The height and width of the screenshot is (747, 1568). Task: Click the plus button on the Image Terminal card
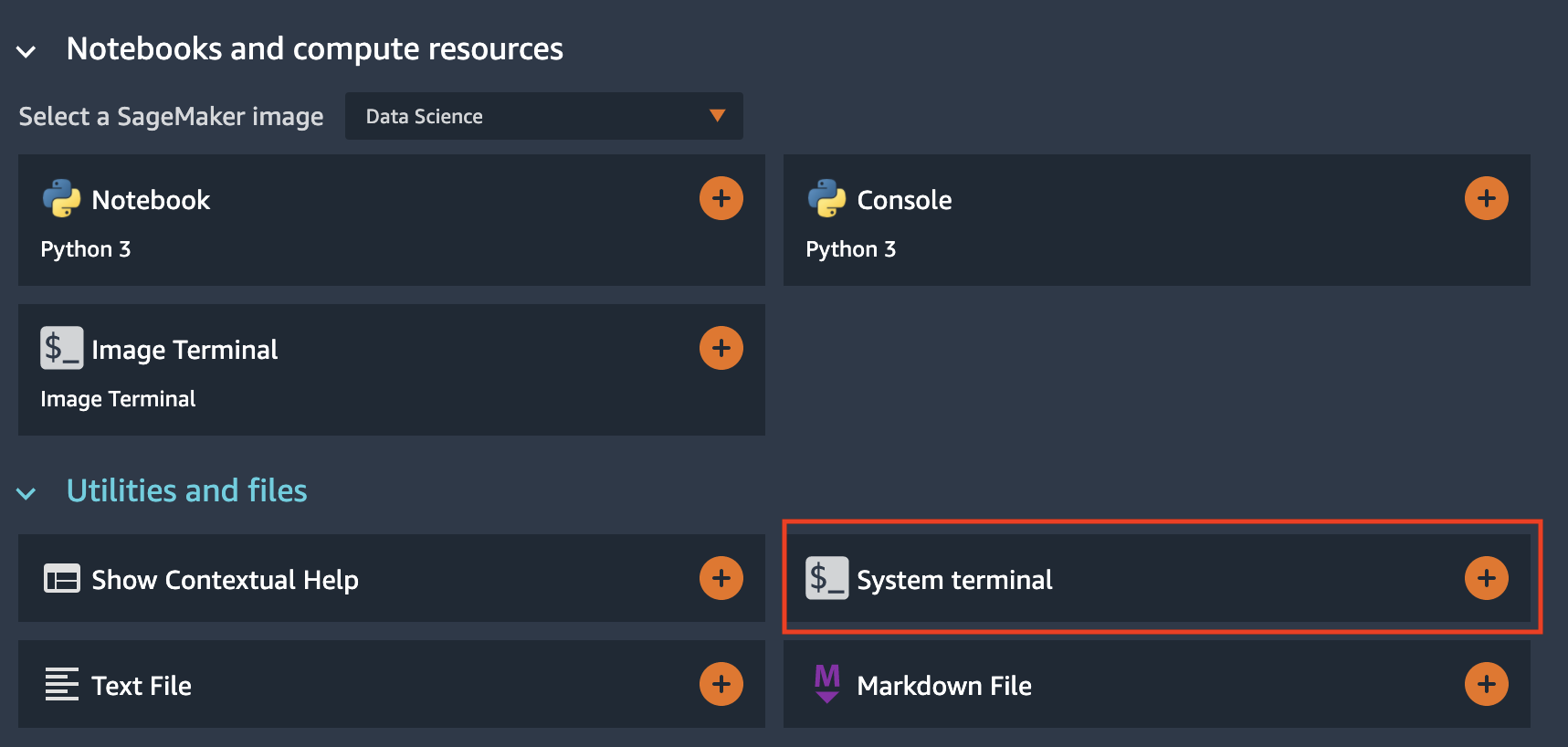coord(721,348)
